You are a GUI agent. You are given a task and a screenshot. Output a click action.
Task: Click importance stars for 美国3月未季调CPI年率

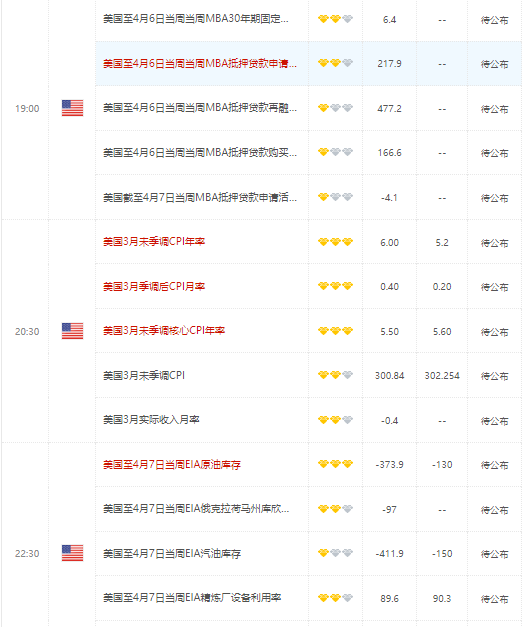pyautogui.click(x=335, y=242)
